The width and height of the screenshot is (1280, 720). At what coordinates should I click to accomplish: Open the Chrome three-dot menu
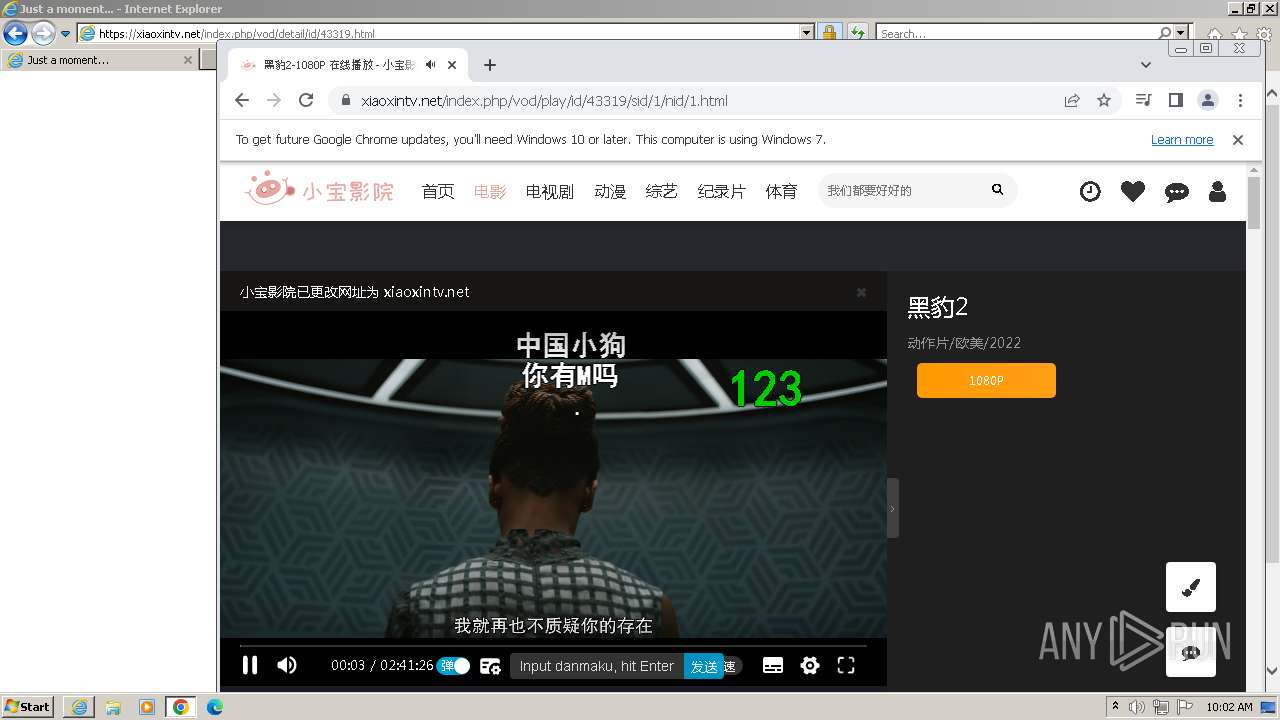1240,100
